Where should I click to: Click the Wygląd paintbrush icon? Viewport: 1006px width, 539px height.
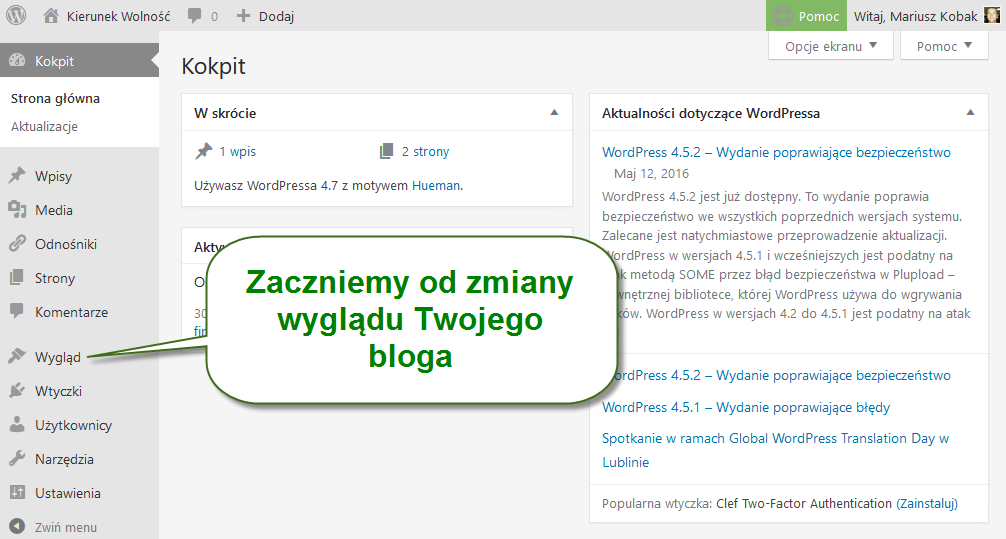click(x=17, y=356)
